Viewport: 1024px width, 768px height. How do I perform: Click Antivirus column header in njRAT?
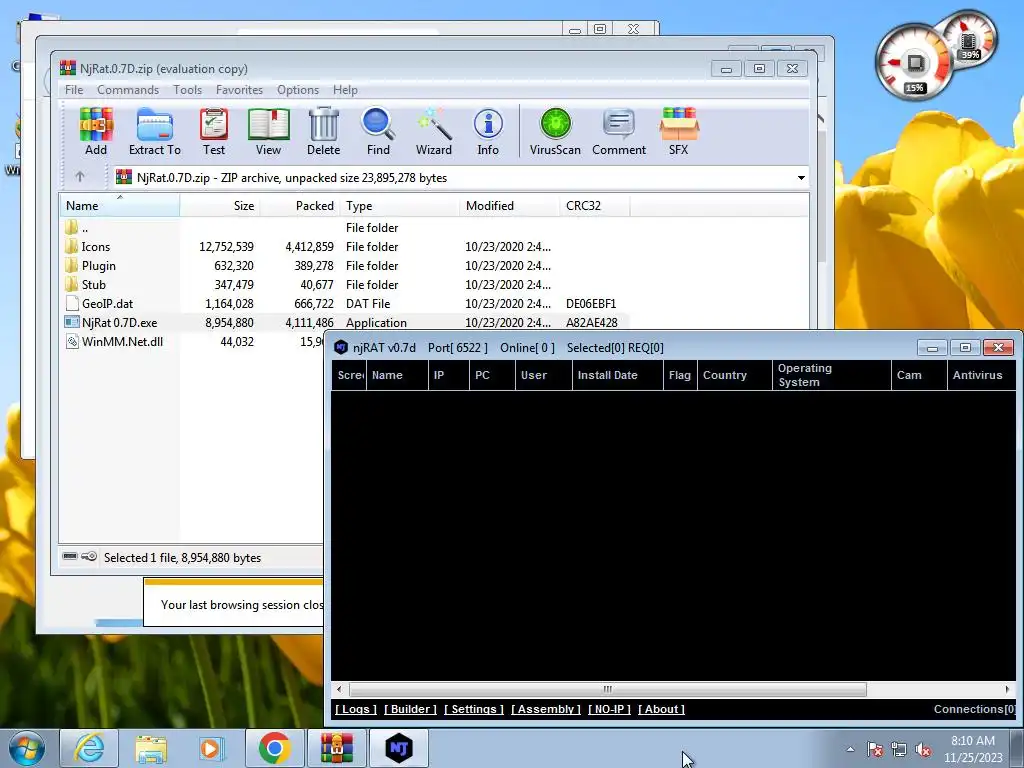coord(981,375)
